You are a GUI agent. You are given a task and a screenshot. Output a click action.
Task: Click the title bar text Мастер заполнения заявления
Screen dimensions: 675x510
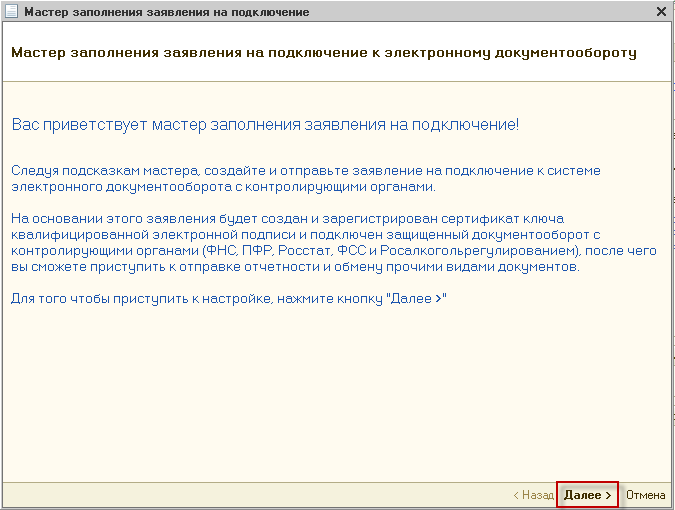pos(166,11)
